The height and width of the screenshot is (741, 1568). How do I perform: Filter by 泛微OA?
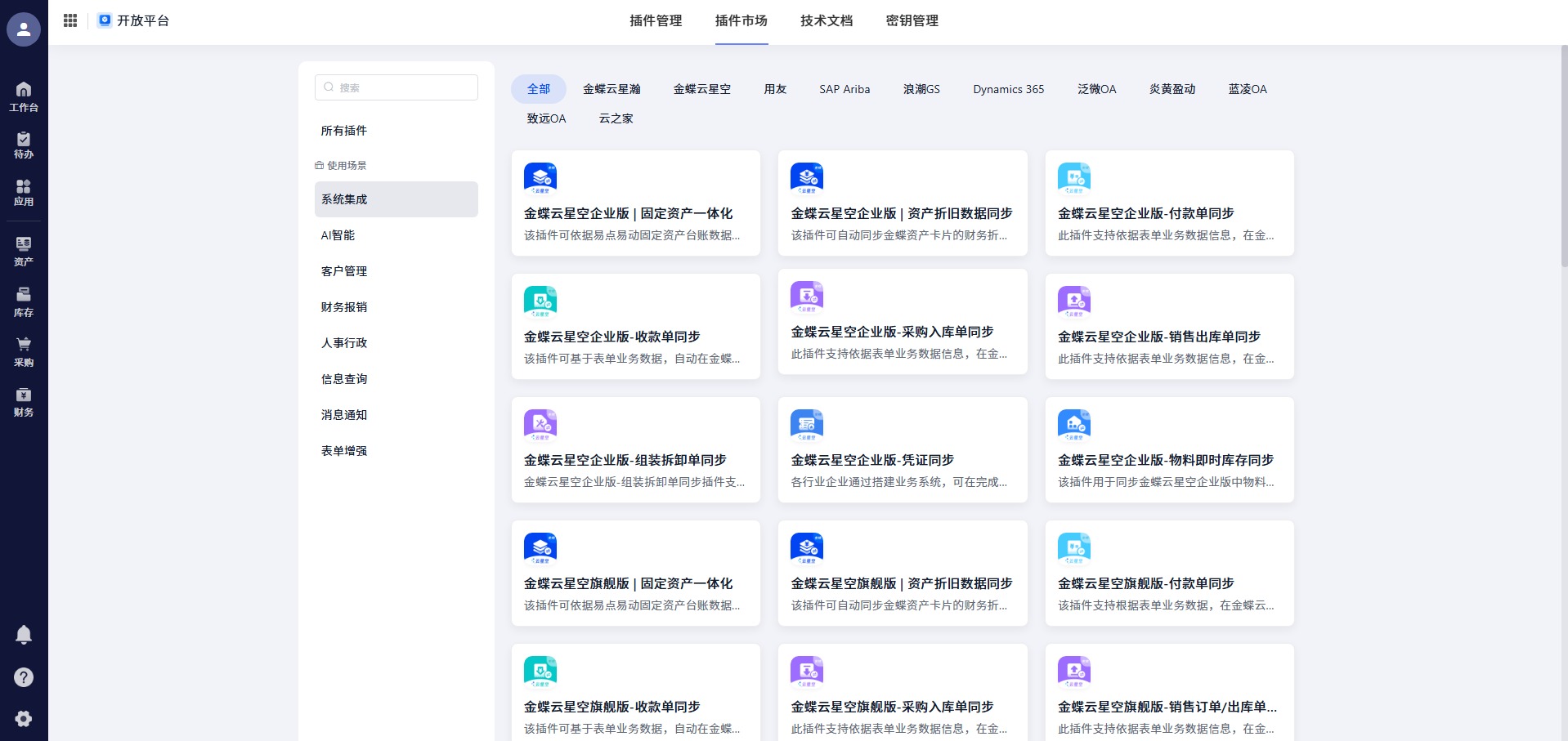tap(1097, 89)
